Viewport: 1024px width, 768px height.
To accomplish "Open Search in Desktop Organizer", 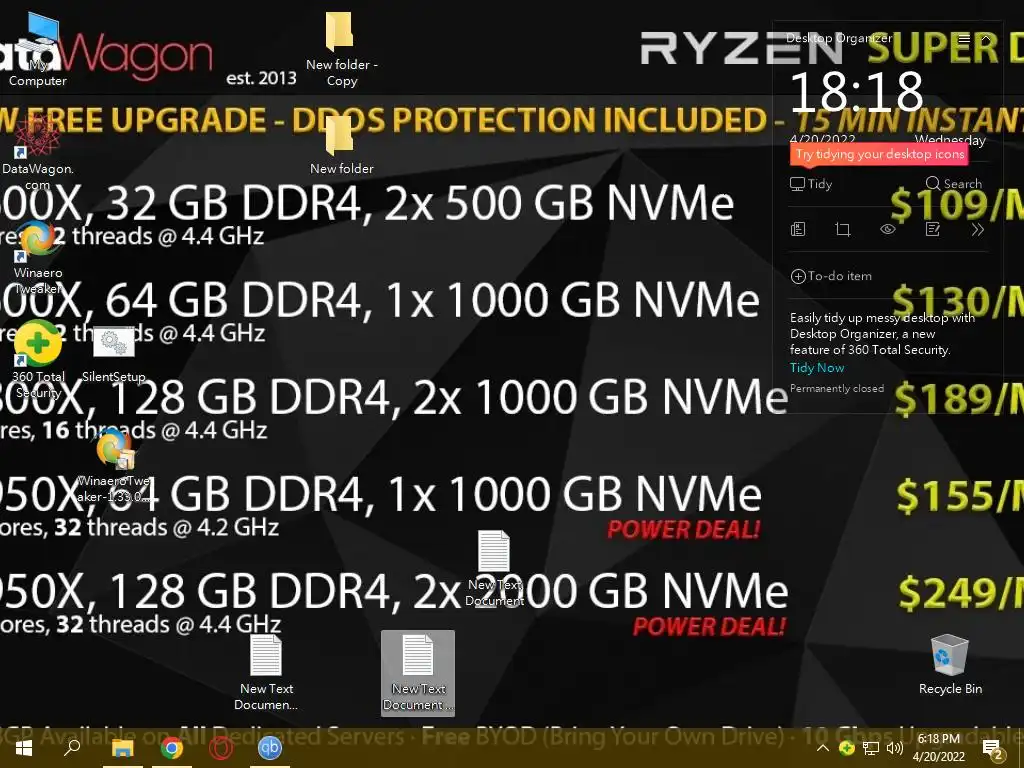I will coord(953,184).
